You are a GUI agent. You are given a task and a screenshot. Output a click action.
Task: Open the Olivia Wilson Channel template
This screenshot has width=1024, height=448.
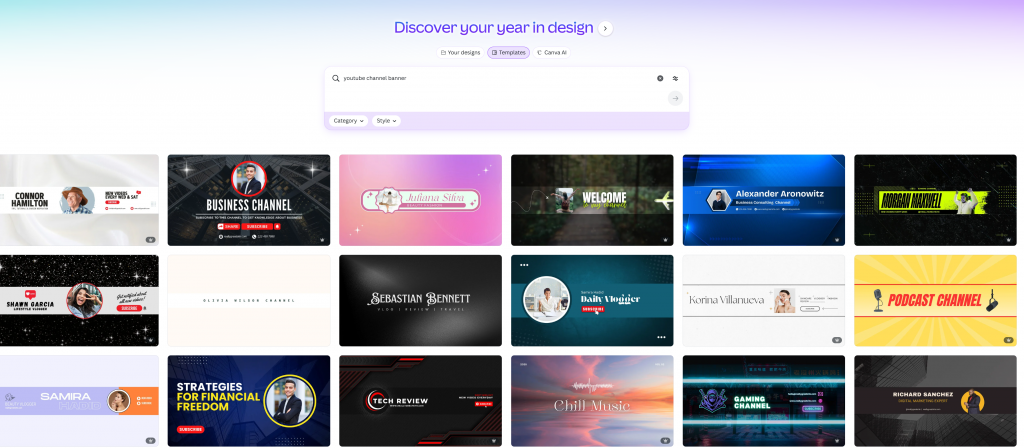249,300
